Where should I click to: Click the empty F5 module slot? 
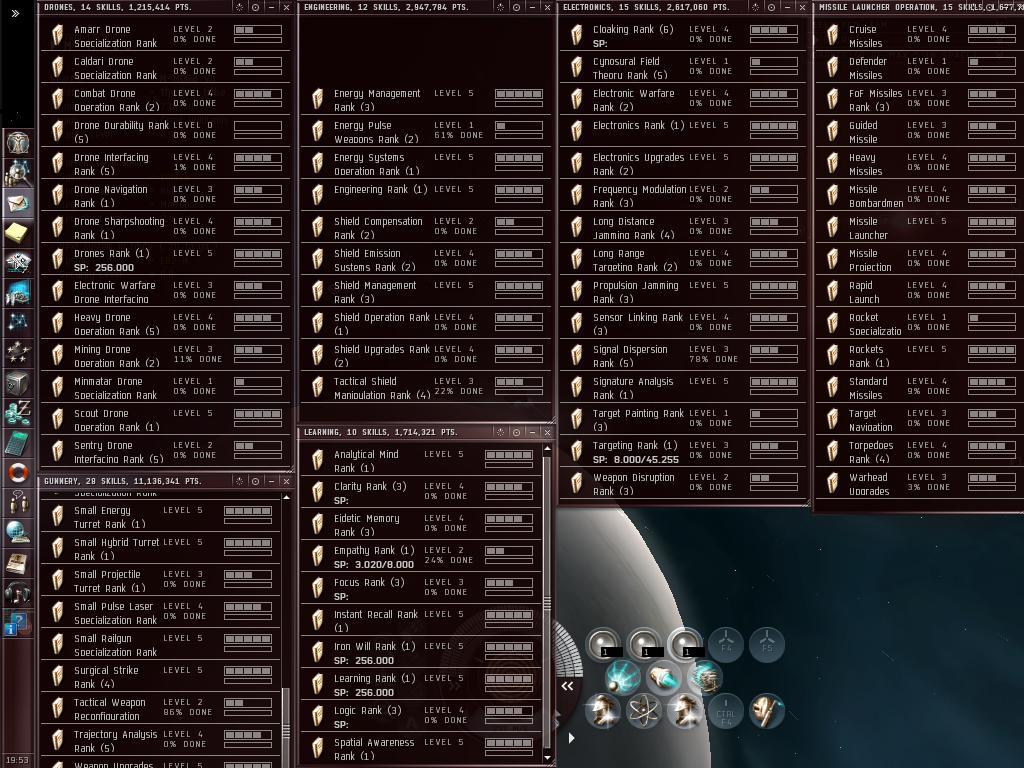click(x=767, y=645)
